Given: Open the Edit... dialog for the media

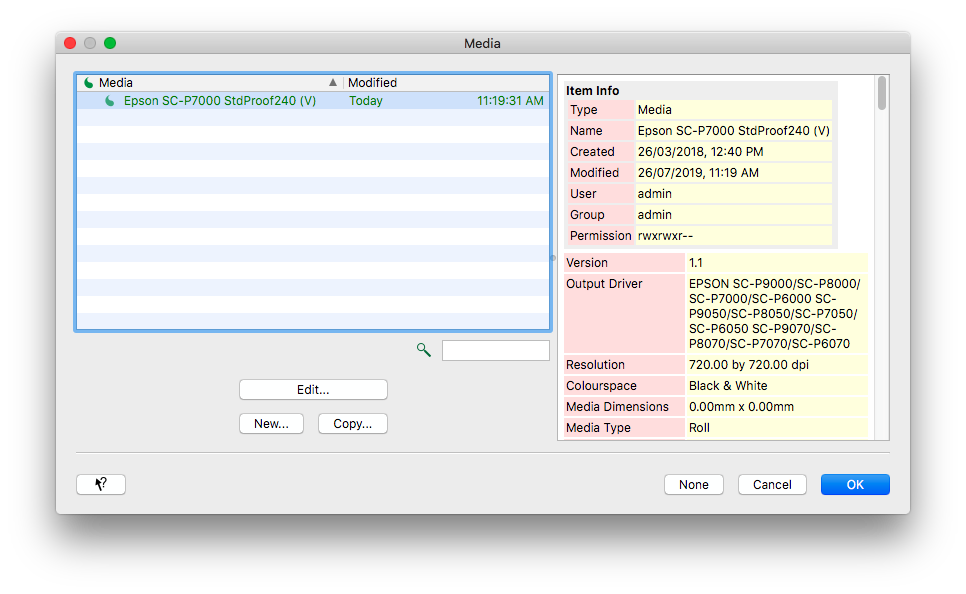Looking at the screenshot, I should pos(313,389).
